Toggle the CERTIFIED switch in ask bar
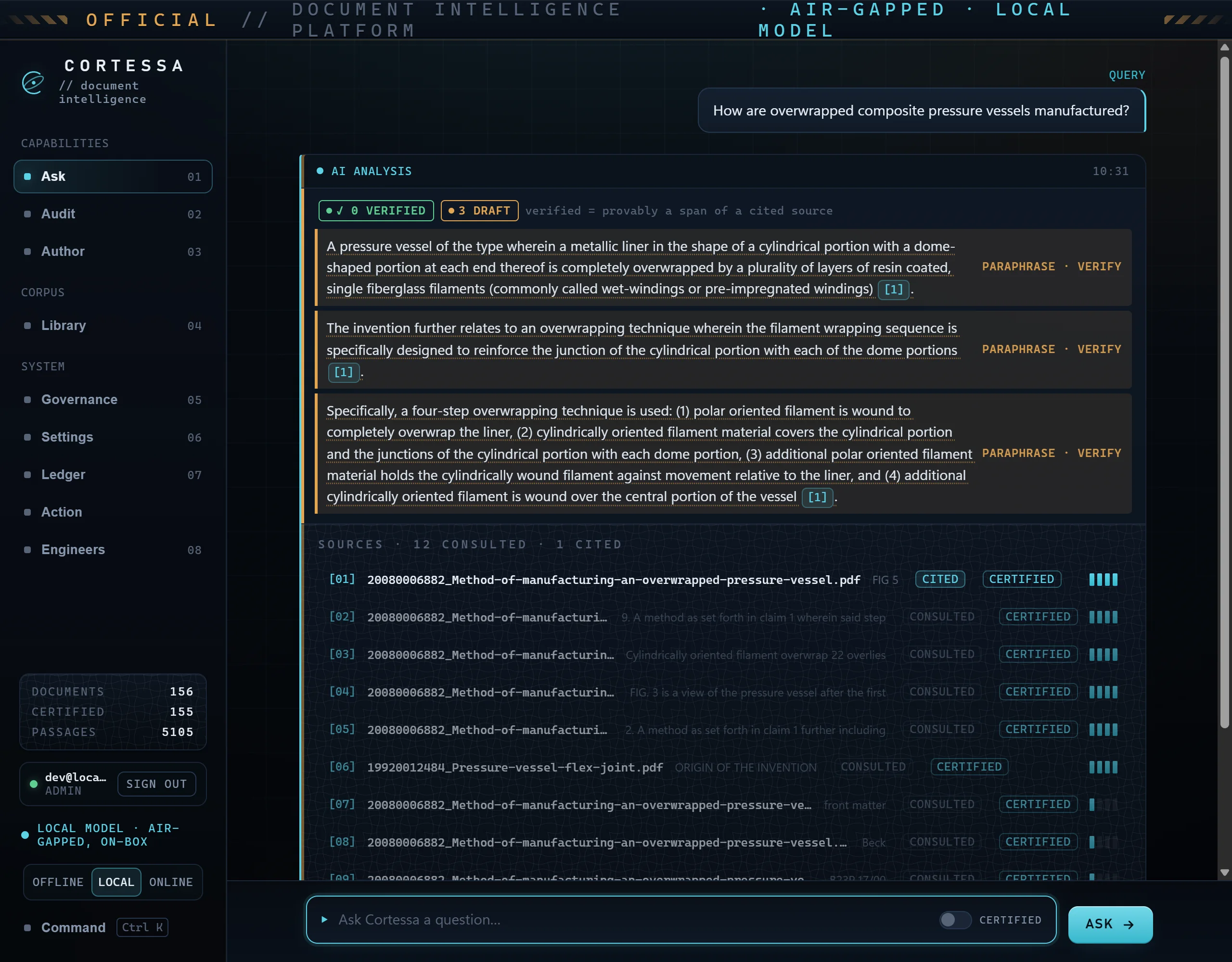 pyautogui.click(x=955, y=920)
